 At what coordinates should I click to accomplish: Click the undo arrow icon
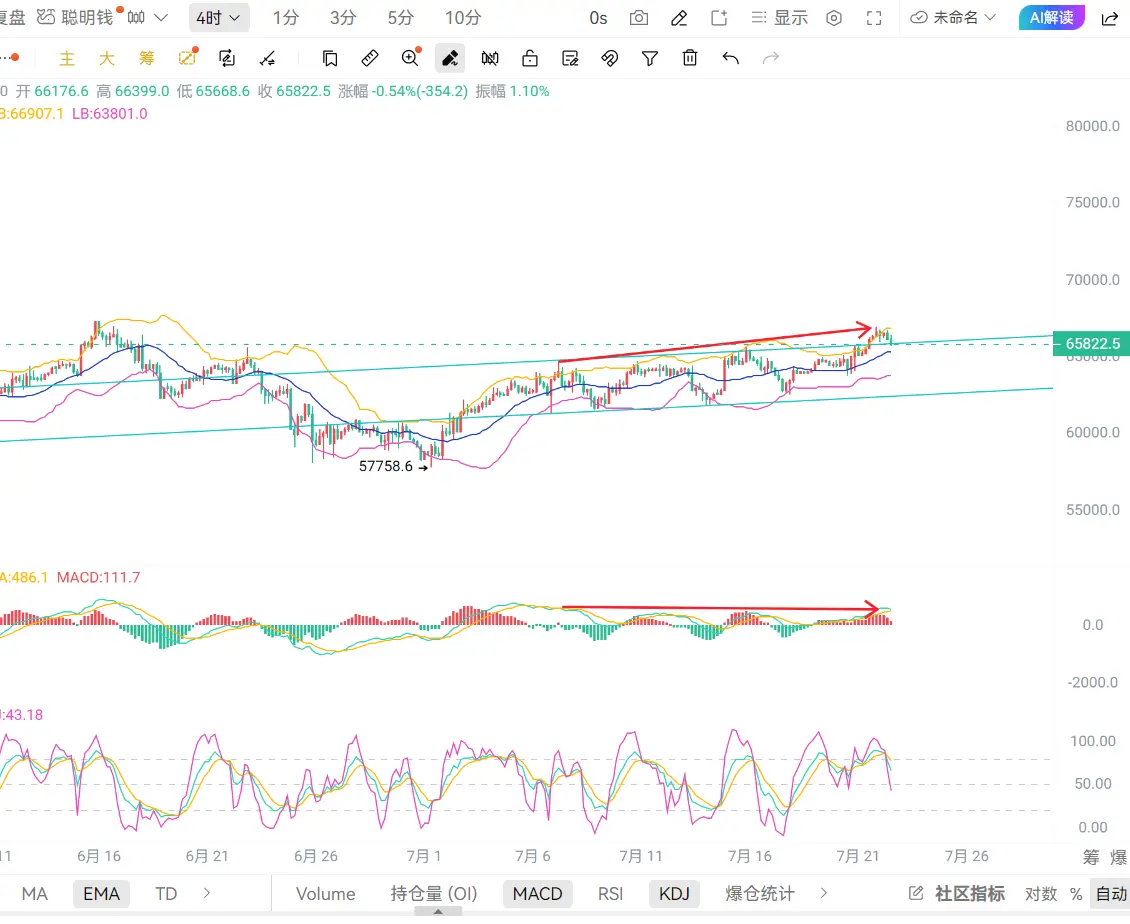coord(730,58)
